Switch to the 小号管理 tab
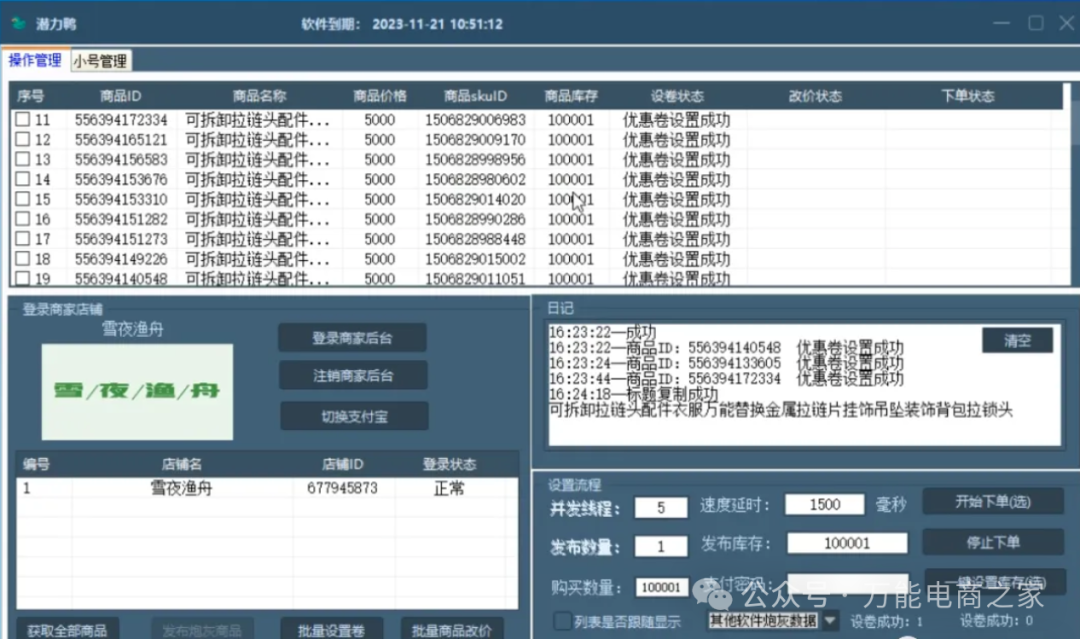The width and height of the screenshot is (1080, 639). (100, 61)
